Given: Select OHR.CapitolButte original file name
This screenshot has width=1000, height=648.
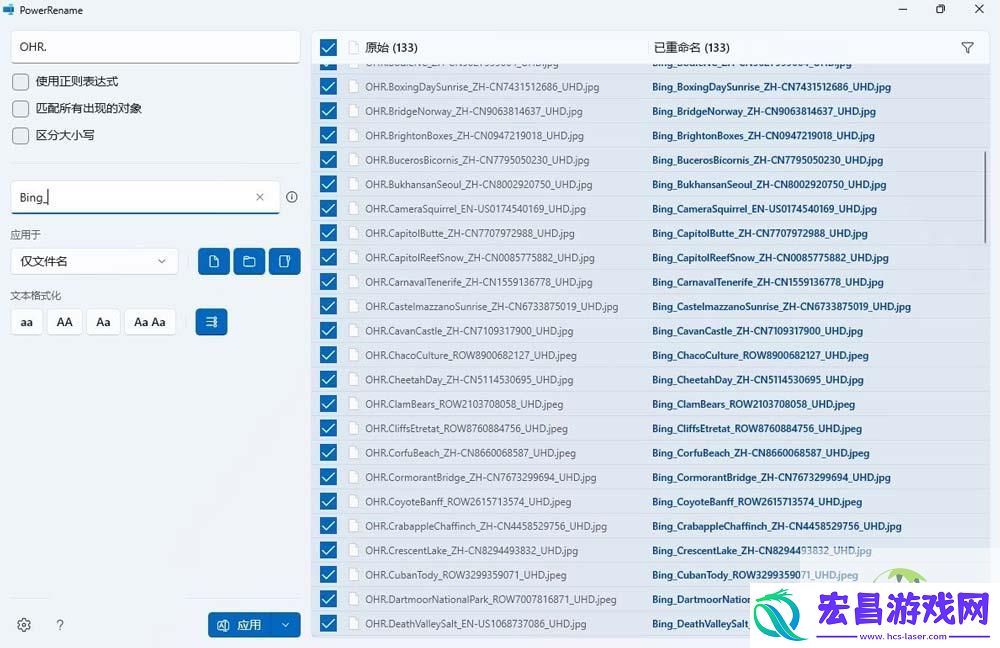Looking at the screenshot, I should [469, 233].
